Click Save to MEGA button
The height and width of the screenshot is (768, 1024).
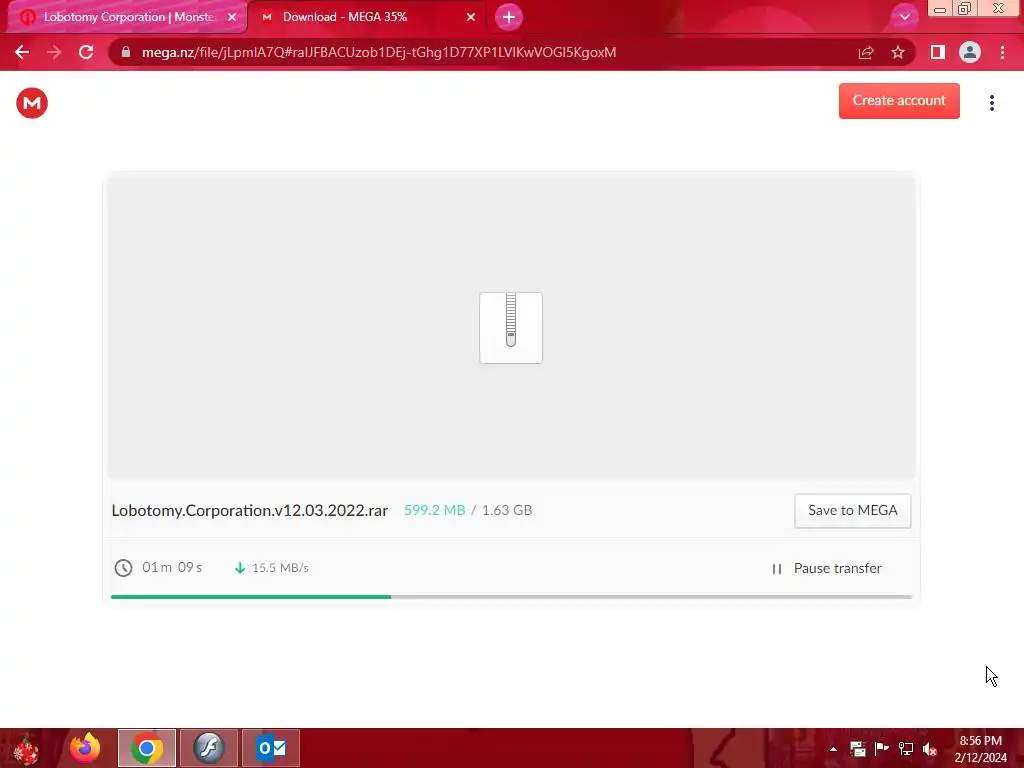point(852,511)
